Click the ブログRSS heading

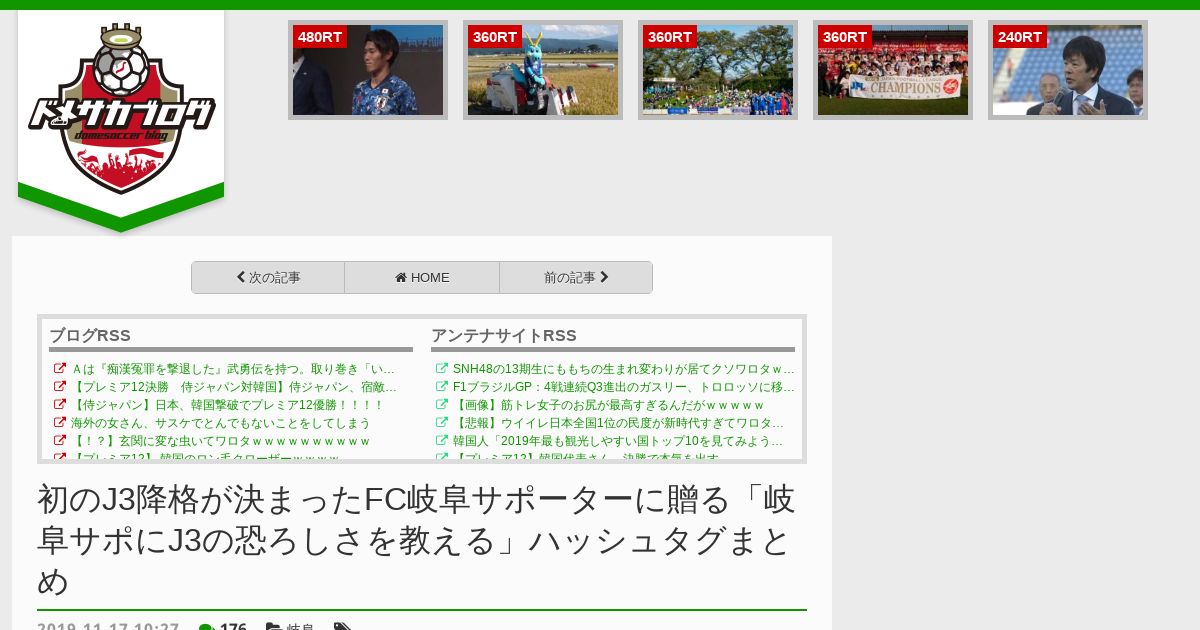(x=90, y=336)
